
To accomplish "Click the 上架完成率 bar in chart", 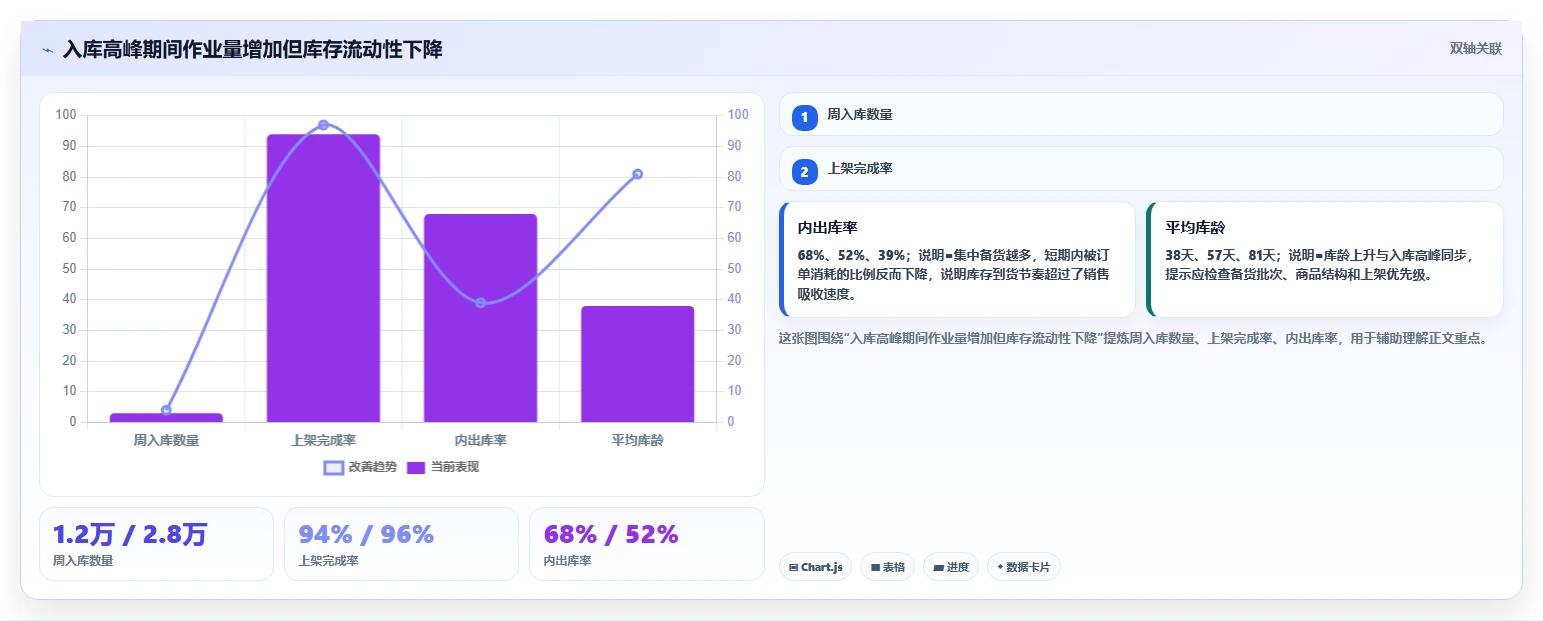I will 323,278.
